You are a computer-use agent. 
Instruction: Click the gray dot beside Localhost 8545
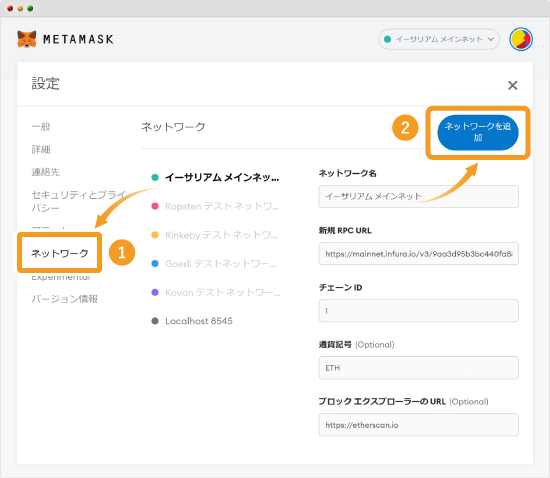155,321
